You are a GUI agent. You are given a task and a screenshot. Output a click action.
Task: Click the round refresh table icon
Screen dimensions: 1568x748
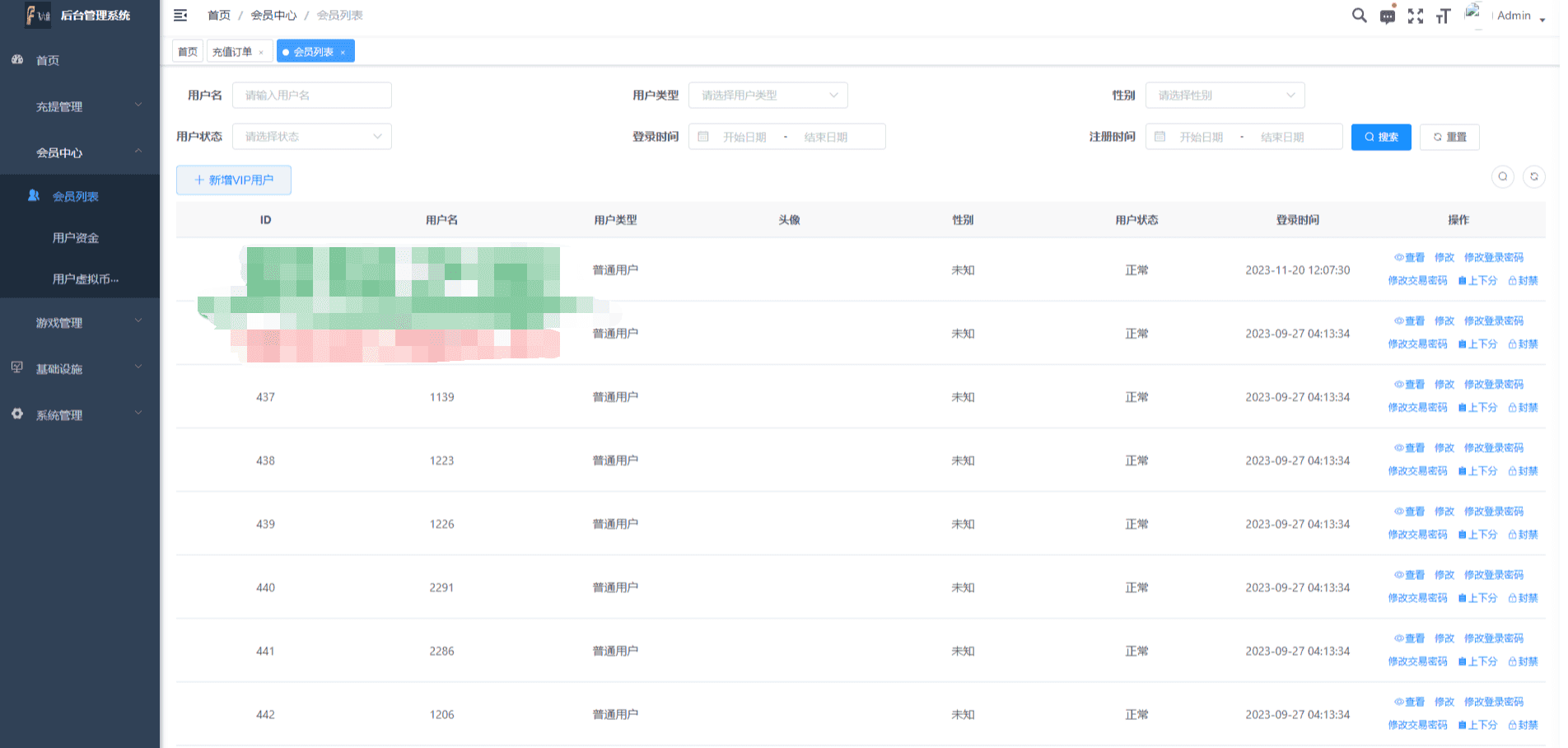(x=1533, y=176)
